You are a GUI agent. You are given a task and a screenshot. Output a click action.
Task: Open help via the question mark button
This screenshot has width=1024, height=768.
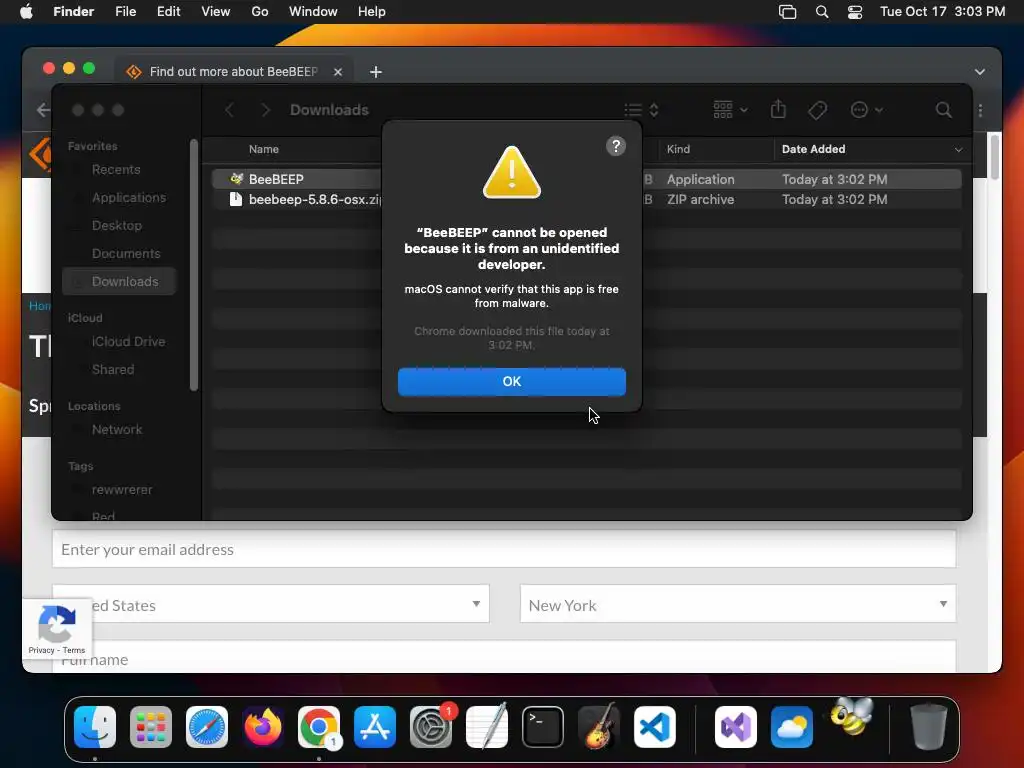[x=615, y=146]
